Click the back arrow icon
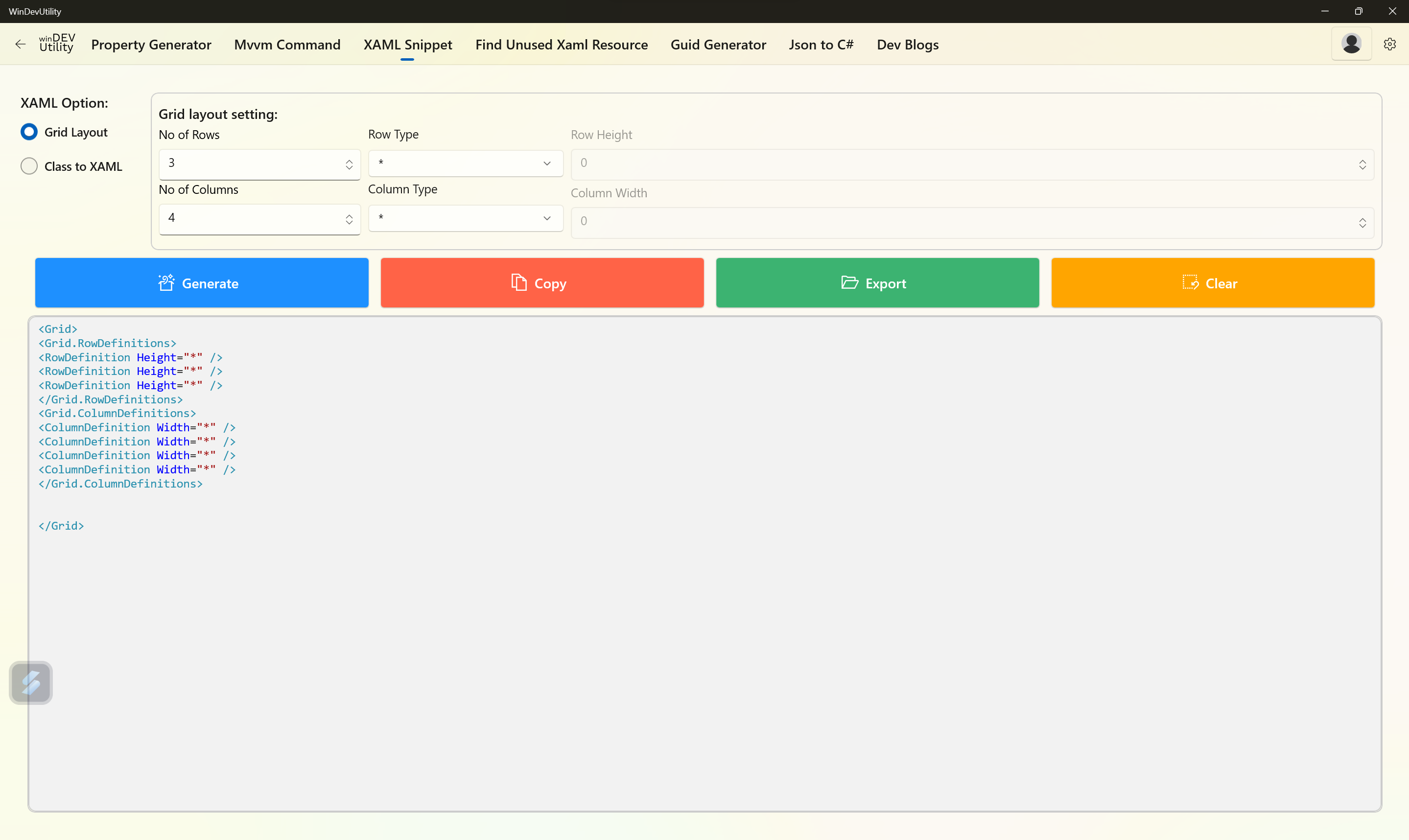The image size is (1409, 840). tap(21, 44)
